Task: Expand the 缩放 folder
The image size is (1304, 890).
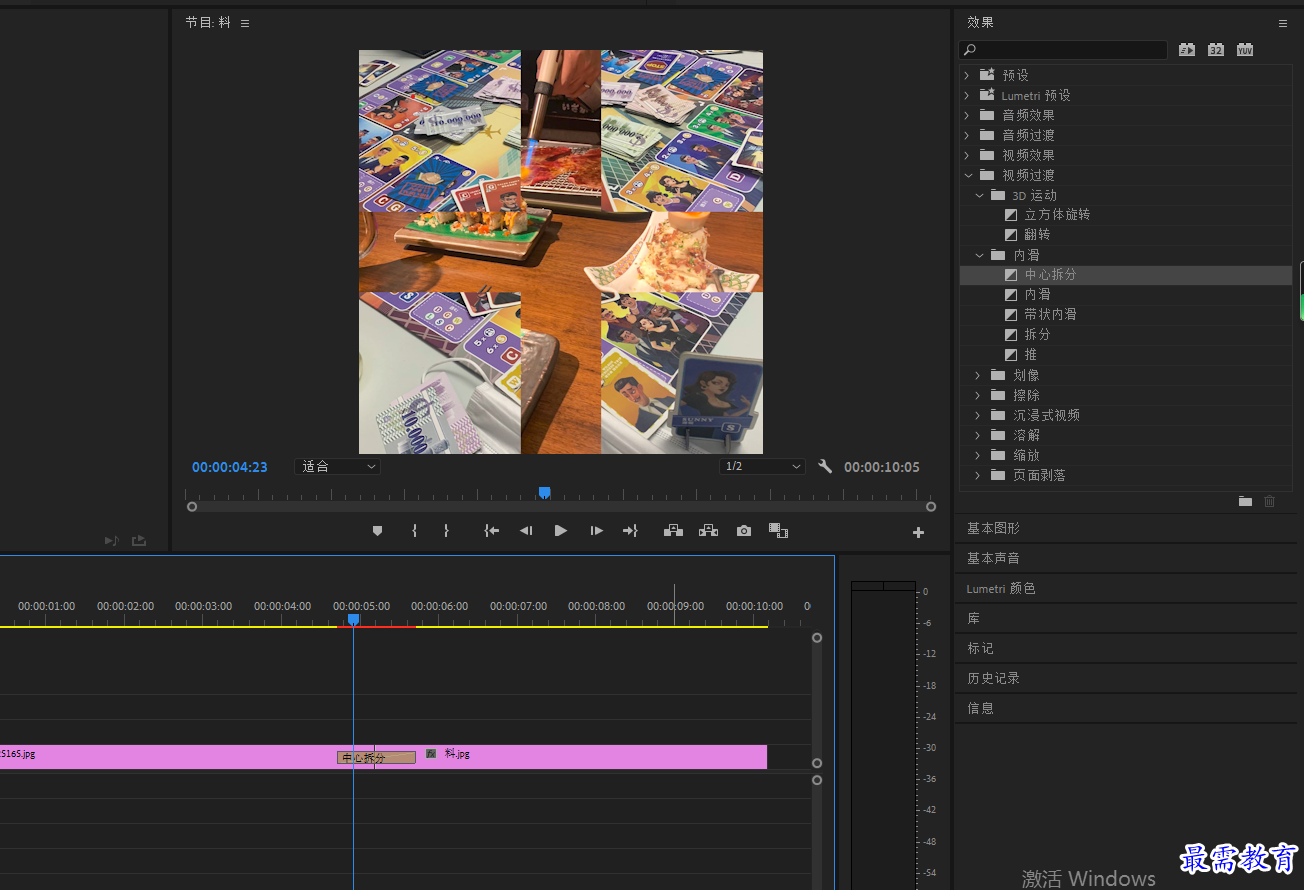Action: (978, 455)
